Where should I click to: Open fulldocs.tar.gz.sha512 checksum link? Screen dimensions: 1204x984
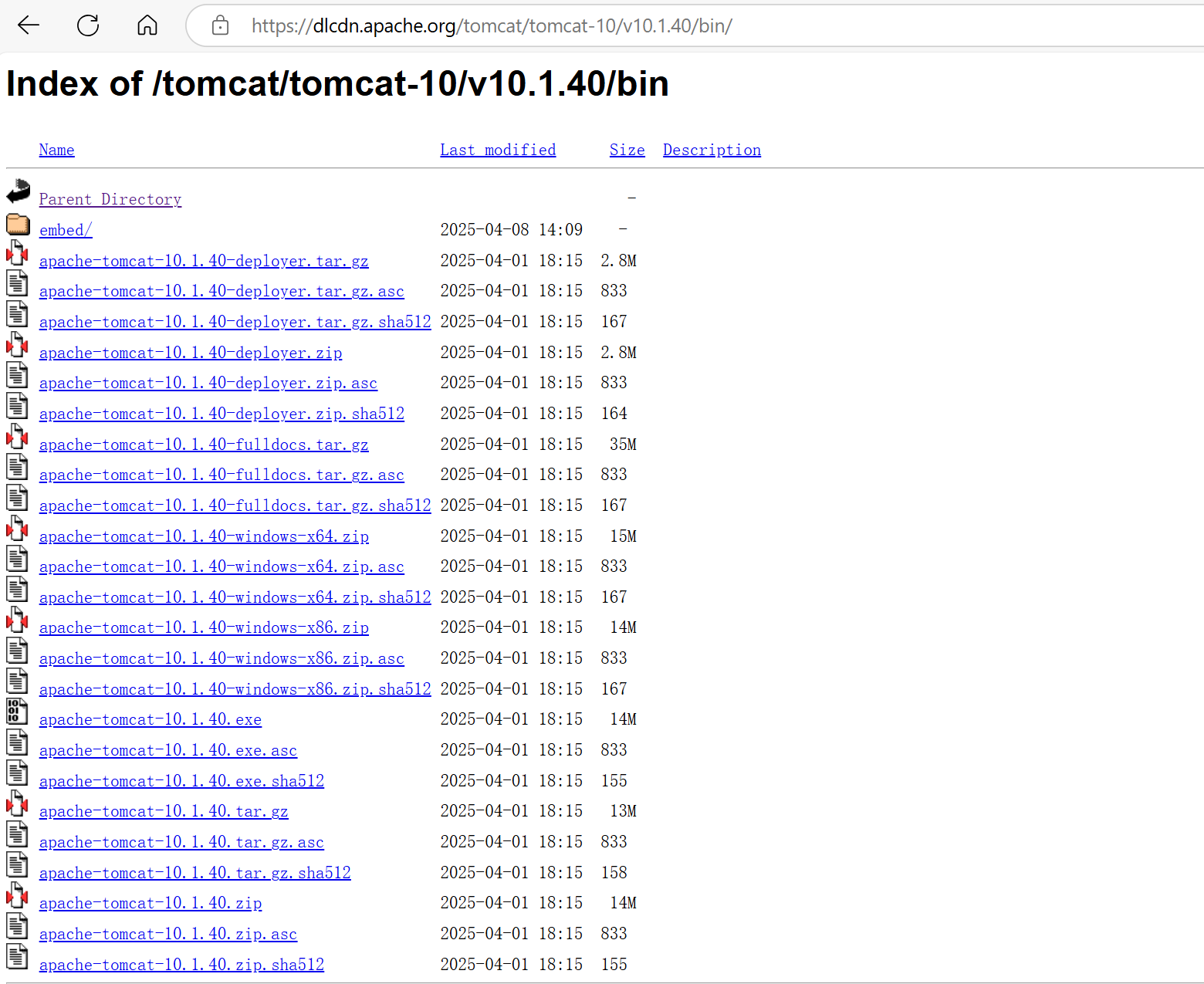point(235,506)
